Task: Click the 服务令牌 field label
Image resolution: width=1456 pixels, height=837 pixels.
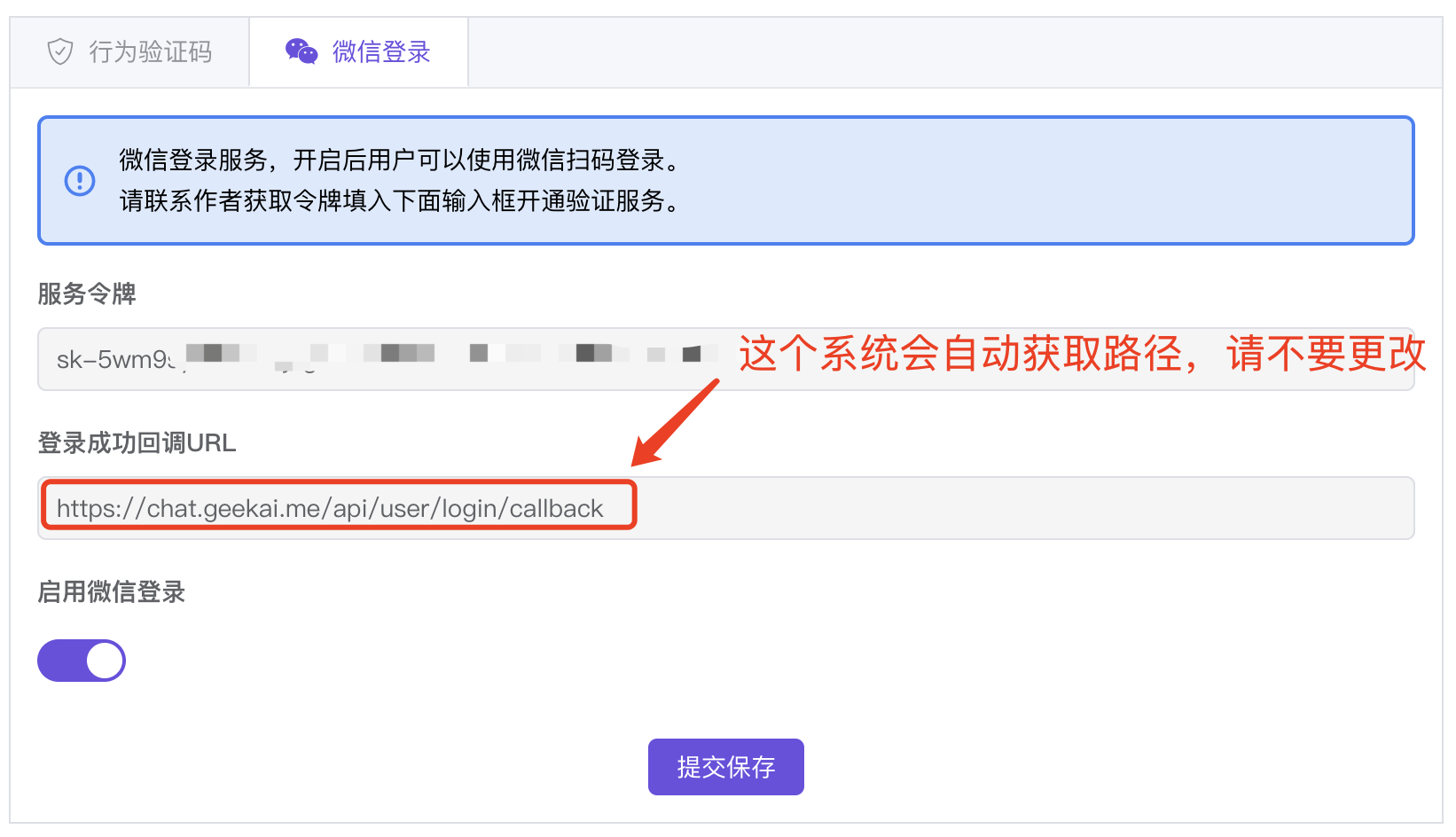Action: 86,293
